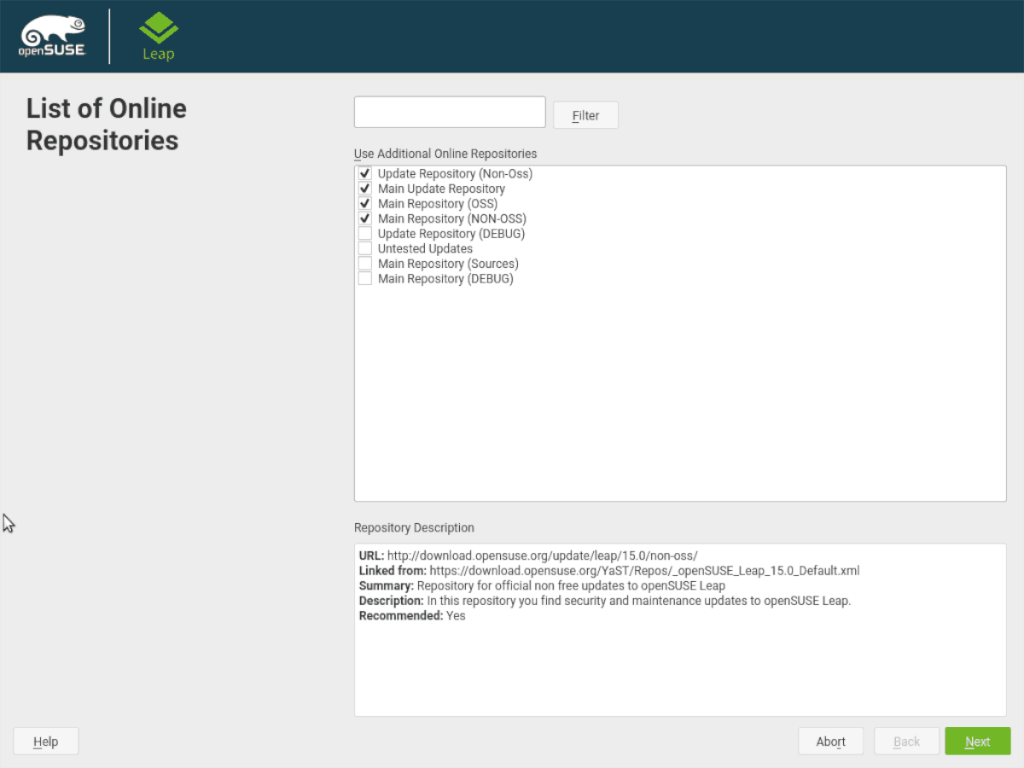Viewport: 1024px width, 768px height.
Task: Click the Filter button
Action: 585,115
